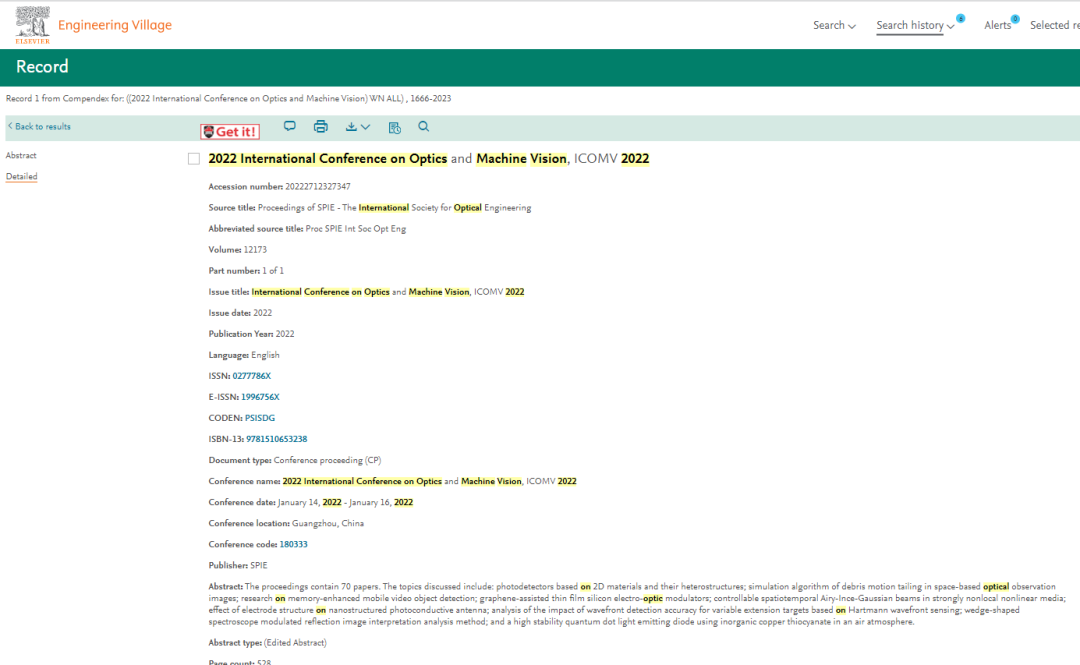Click the document clock icon in the toolbar
This screenshot has width=1080, height=665.
(x=395, y=127)
